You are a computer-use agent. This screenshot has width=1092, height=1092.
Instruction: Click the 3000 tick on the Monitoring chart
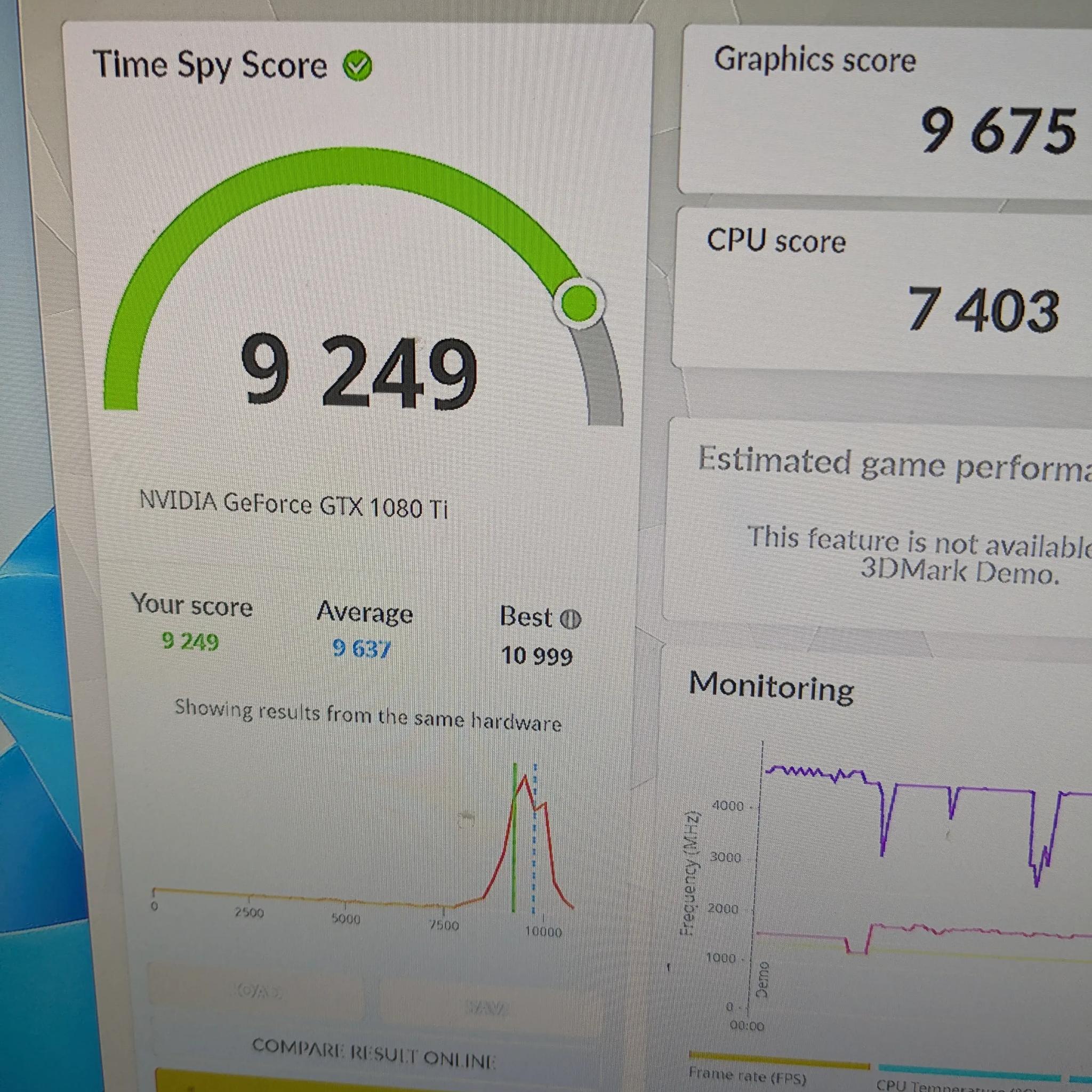[x=725, y=857]
